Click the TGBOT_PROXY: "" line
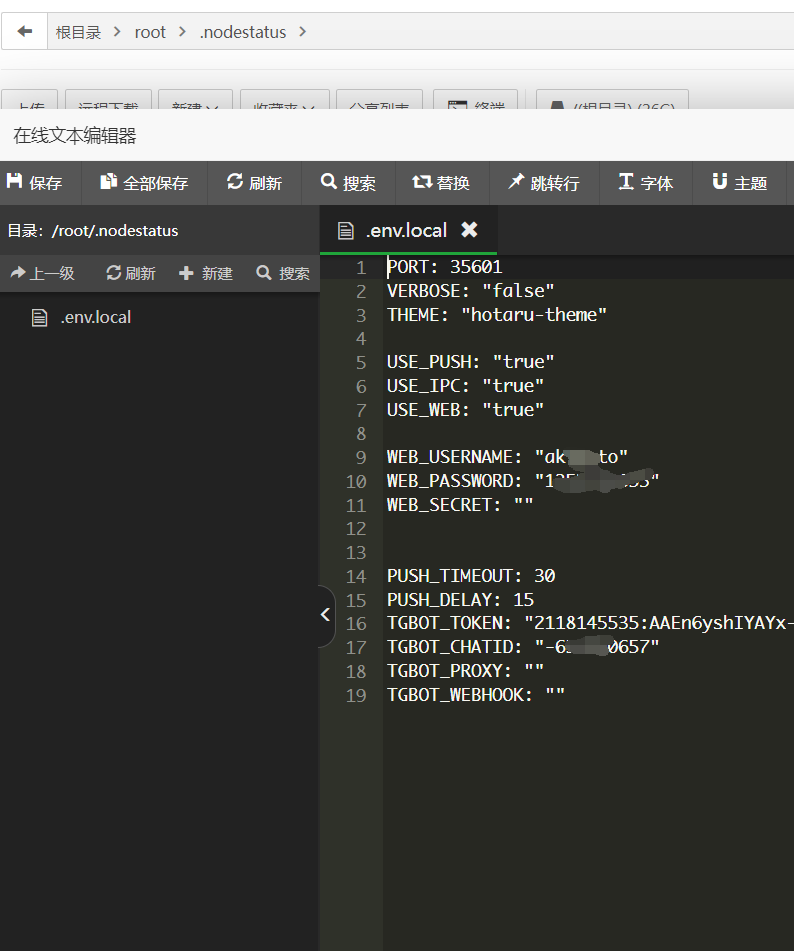The width and height of the screenshot is (794, 951). click(x=465, y=671)
